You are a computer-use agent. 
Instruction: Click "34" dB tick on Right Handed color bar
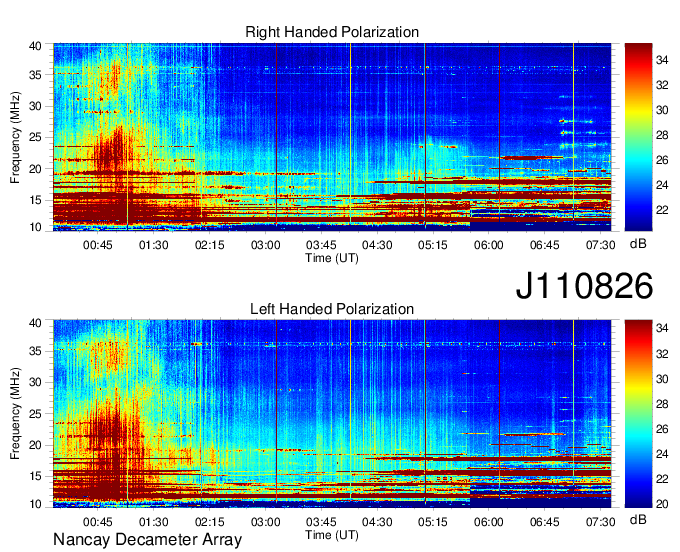(662, 60)
